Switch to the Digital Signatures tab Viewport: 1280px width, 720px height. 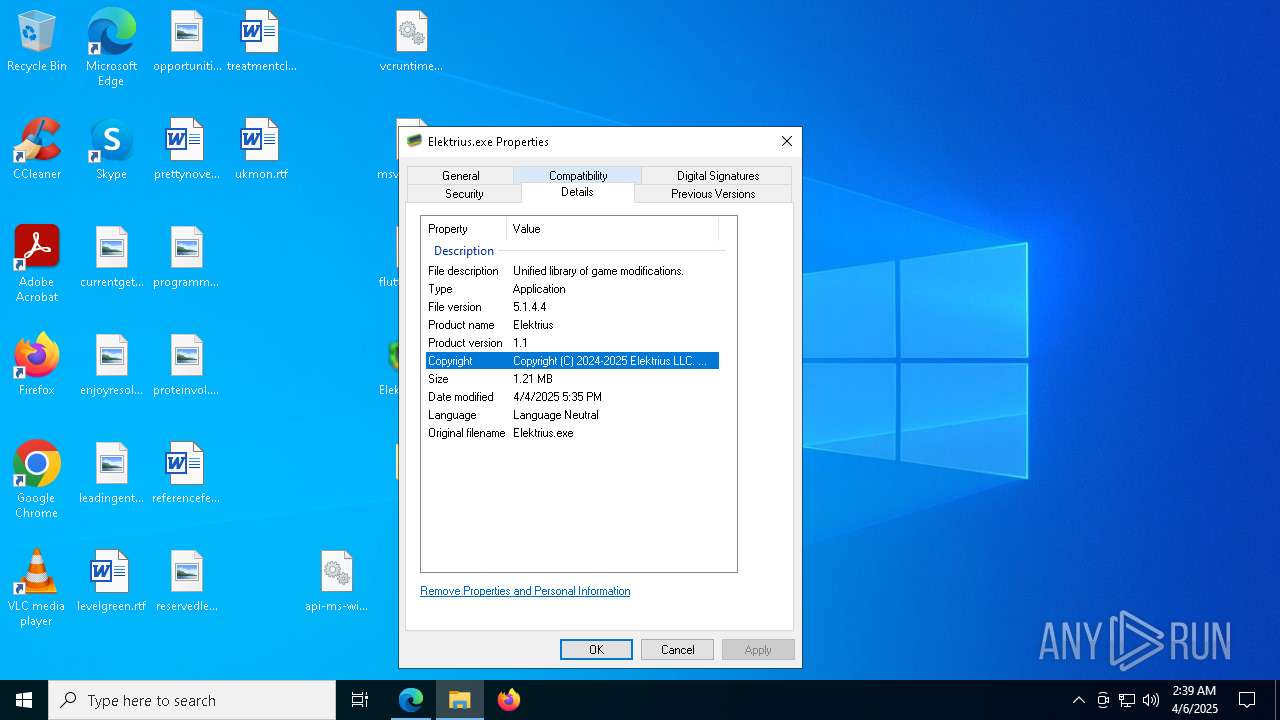tap(718, 176)
